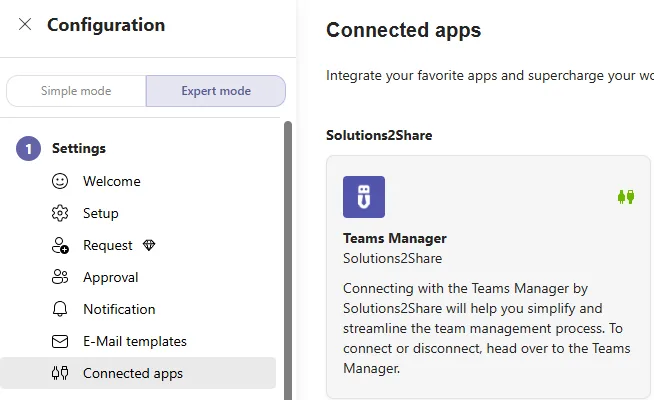Click the green connected plug status icon
654x400 pixels.
tap(626, 196)
